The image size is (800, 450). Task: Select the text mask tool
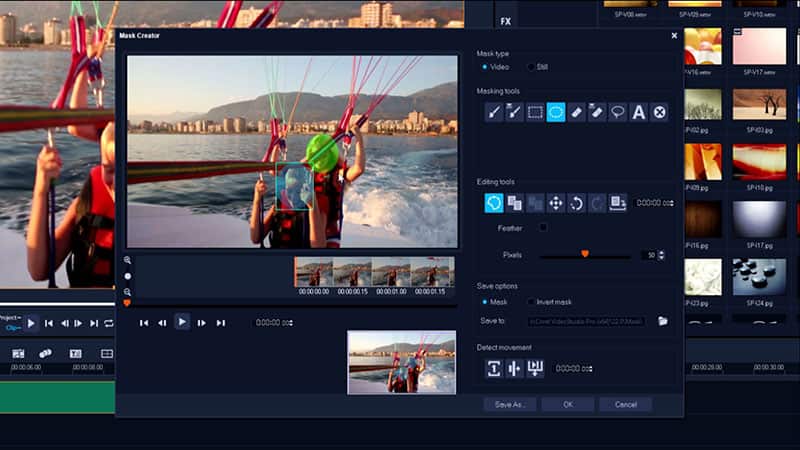pyautogui.click(x=639, y=112)
